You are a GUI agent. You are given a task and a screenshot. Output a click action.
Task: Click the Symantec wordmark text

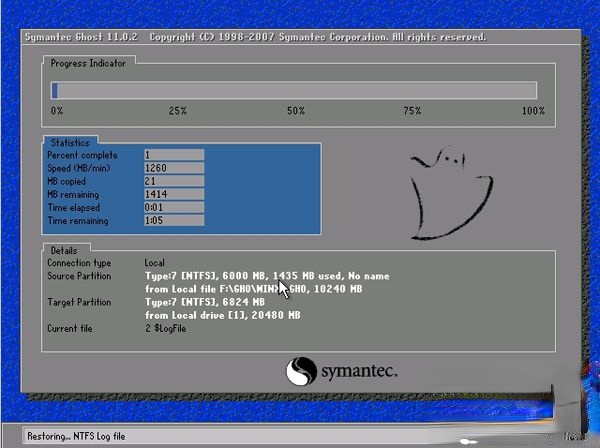pos(359,372)
